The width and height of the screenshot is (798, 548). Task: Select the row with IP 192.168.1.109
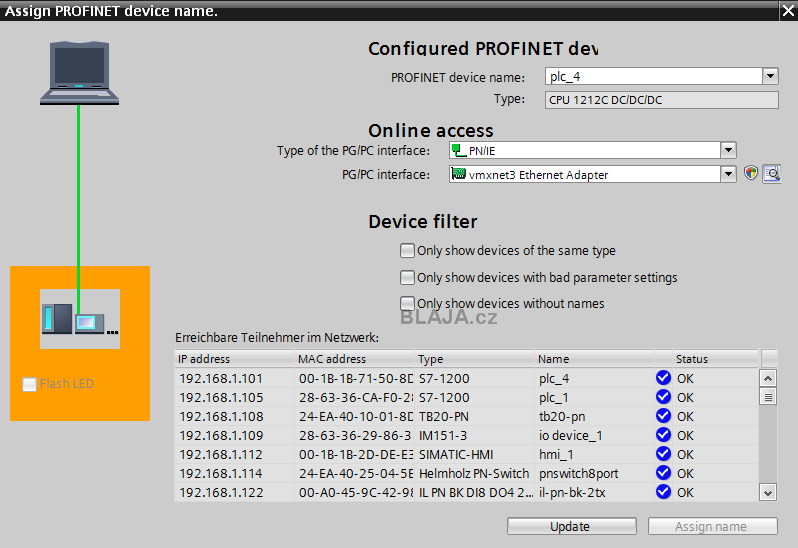coord(467,435)
